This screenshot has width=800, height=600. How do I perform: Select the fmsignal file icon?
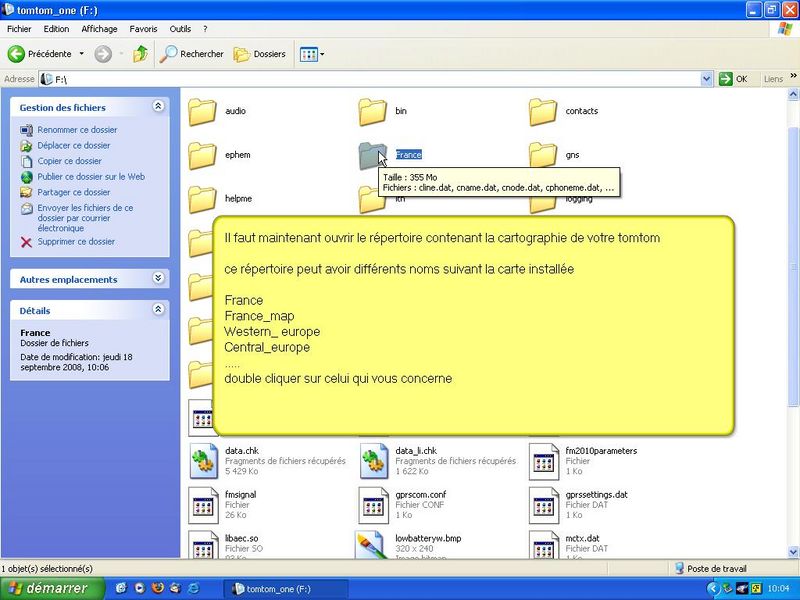(x=204, y=505)
